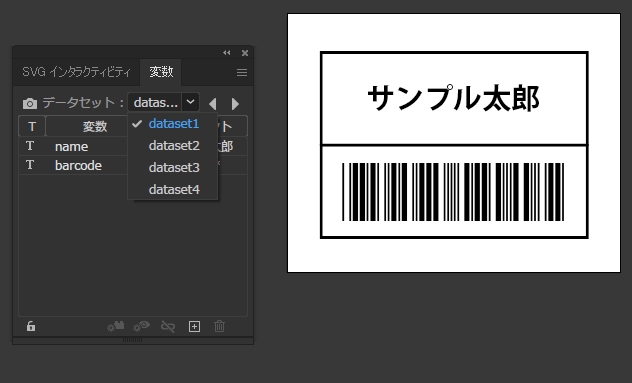Click the barcode graphic on the artboard
Image resolution: width=632 pixels, height=383 pixels.
453,192
